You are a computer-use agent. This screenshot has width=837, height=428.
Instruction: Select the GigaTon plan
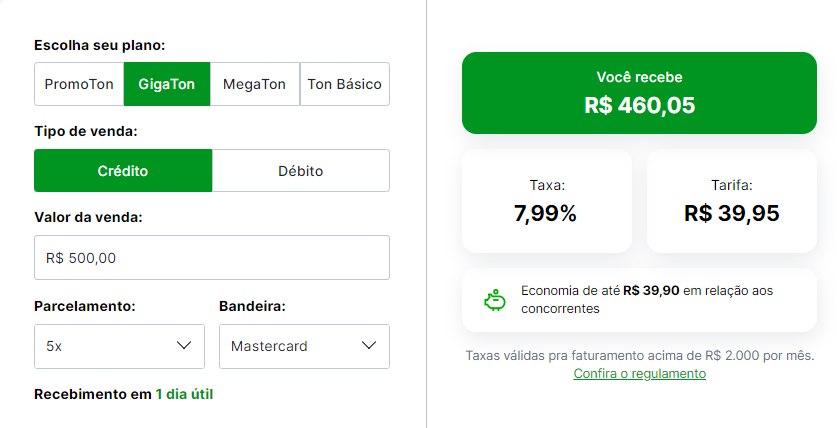[167, 84]
